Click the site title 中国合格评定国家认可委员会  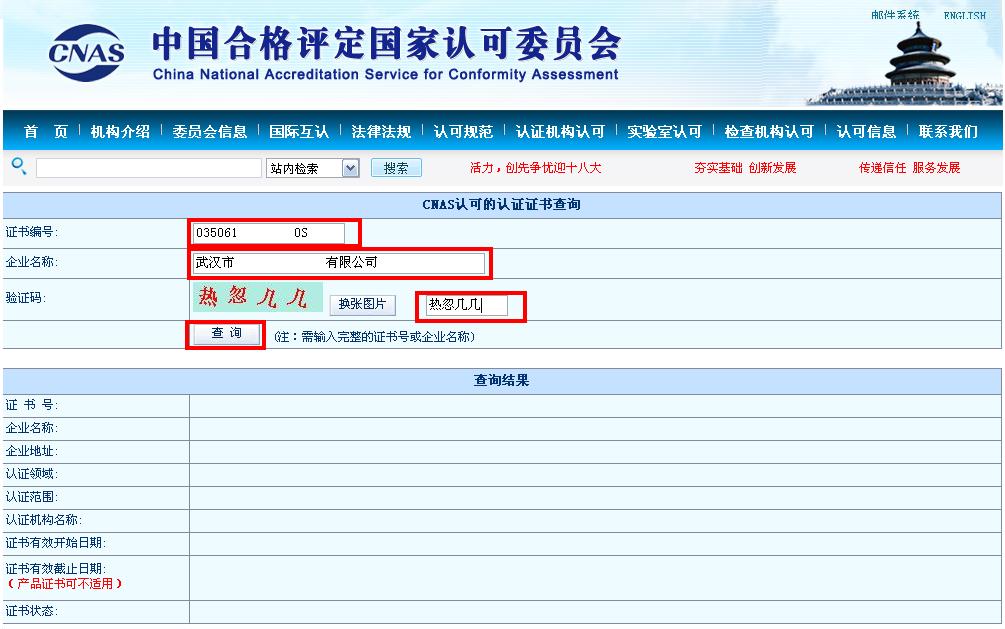coord(386,44)
